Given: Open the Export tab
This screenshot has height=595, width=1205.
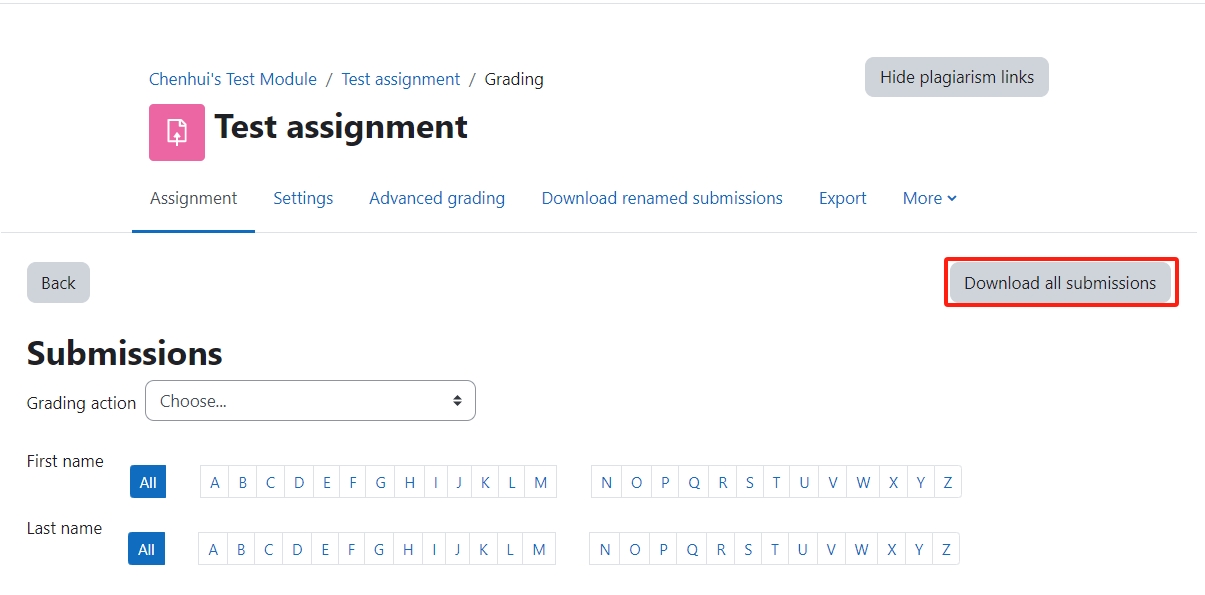Looking at the screenshot, I should [842, 198].
